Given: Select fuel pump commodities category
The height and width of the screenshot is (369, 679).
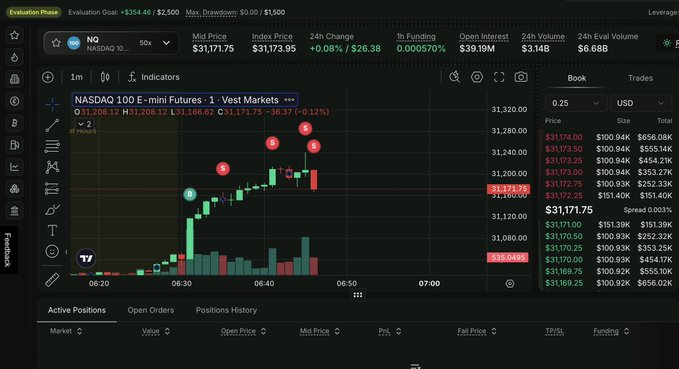Looking at the screenshot, I should point(14,145).
